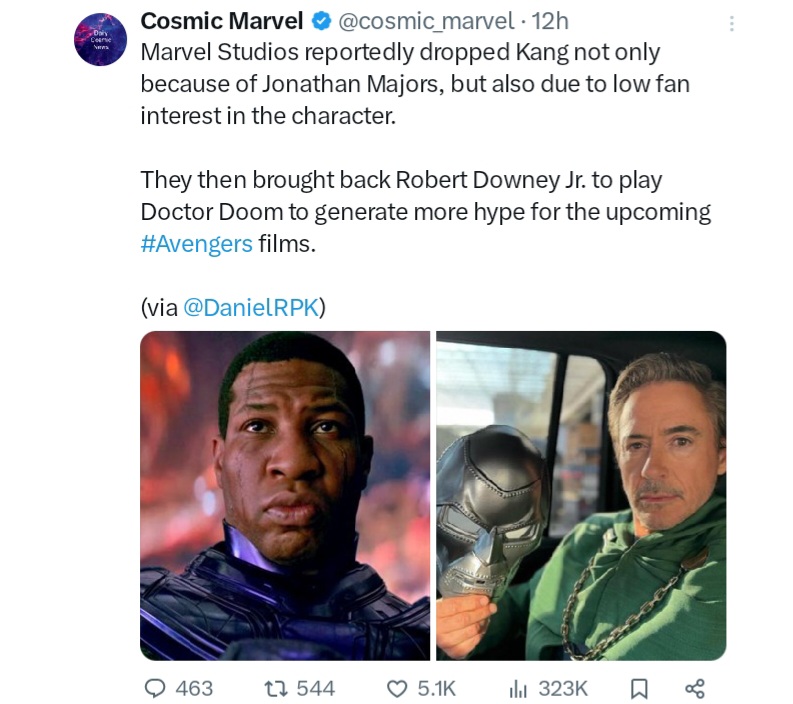Click the 544 reposts count
The image size is (793, 704).
tap(316, 688)
